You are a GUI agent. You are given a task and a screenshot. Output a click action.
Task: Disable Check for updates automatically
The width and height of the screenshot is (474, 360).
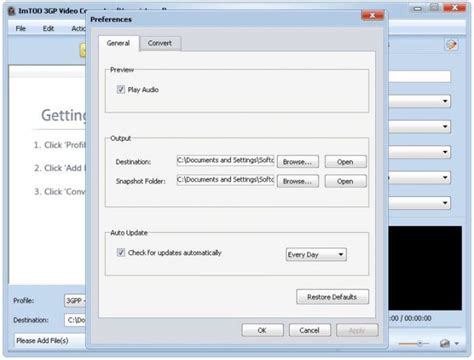121,252
